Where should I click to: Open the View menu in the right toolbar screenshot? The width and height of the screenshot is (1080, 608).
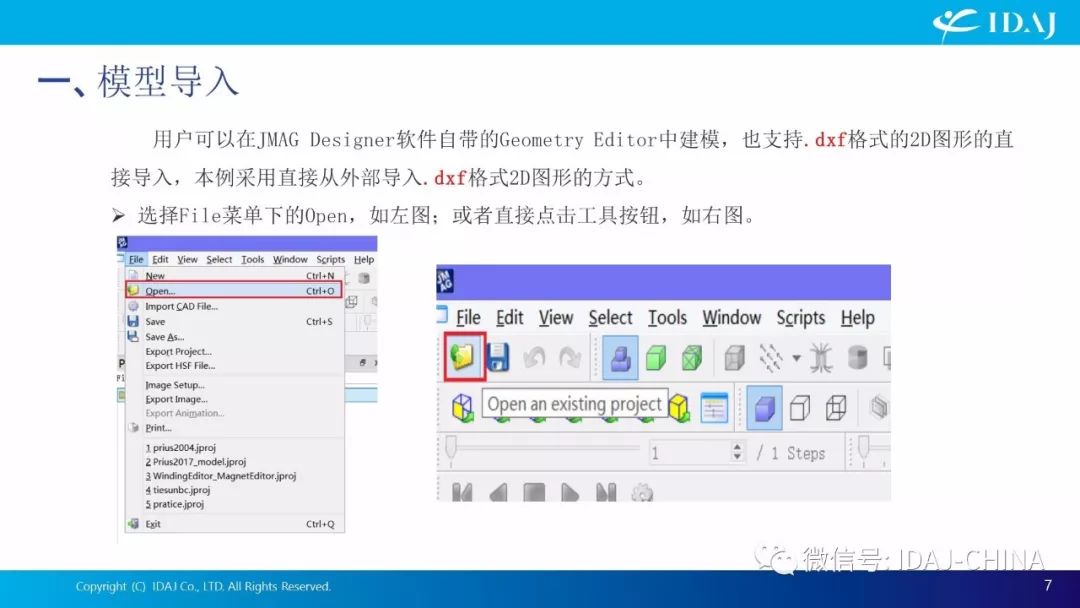(x=556, y=317)
